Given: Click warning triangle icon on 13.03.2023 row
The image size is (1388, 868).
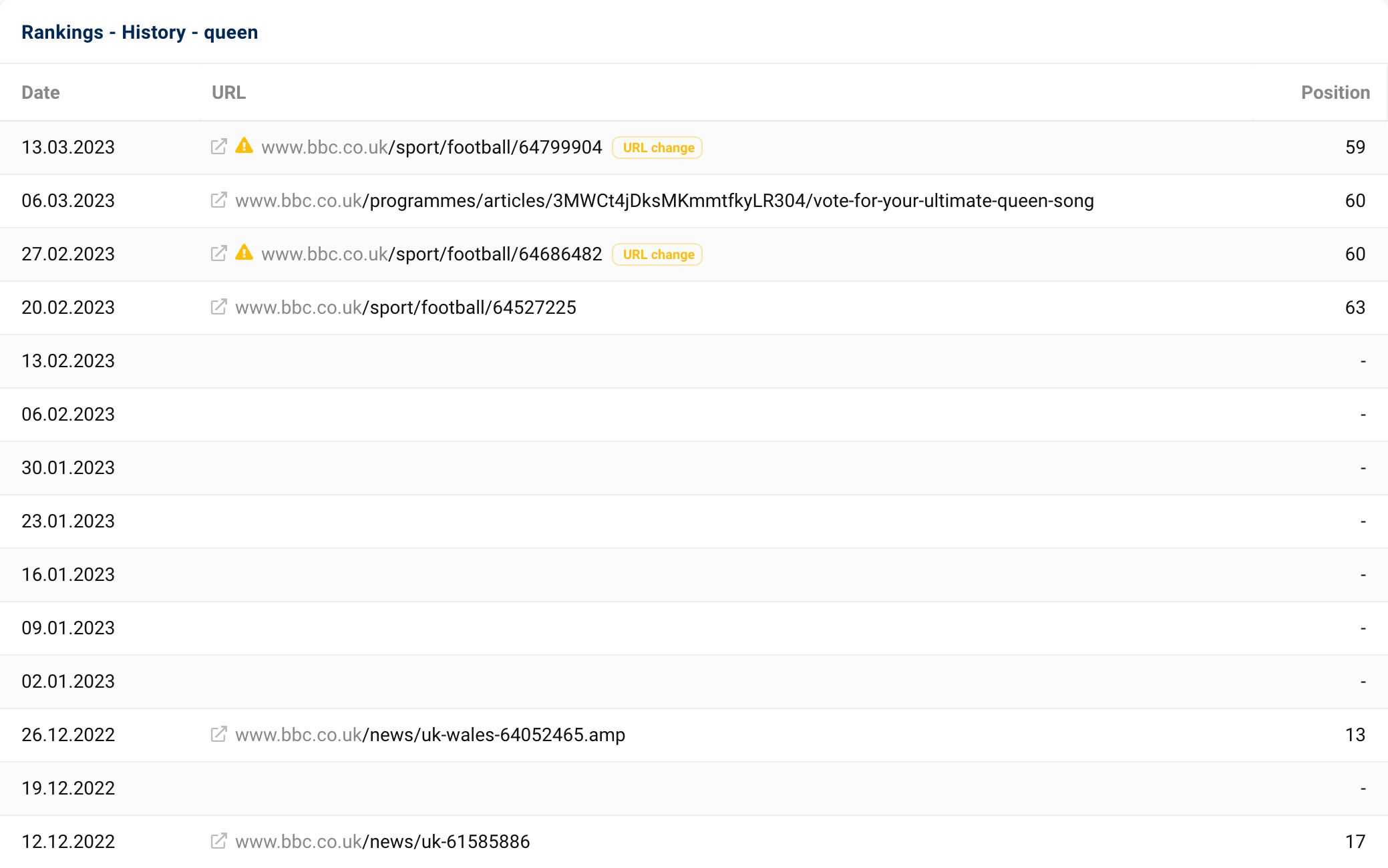Looking at the screenshot, I should tap(244, 146).
